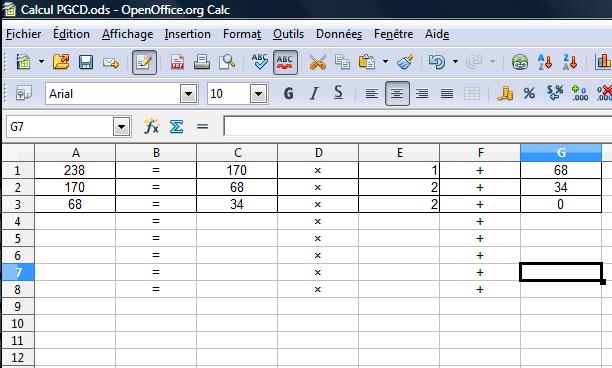Insert chart icon
612x368 pixels.
[603, 62]
